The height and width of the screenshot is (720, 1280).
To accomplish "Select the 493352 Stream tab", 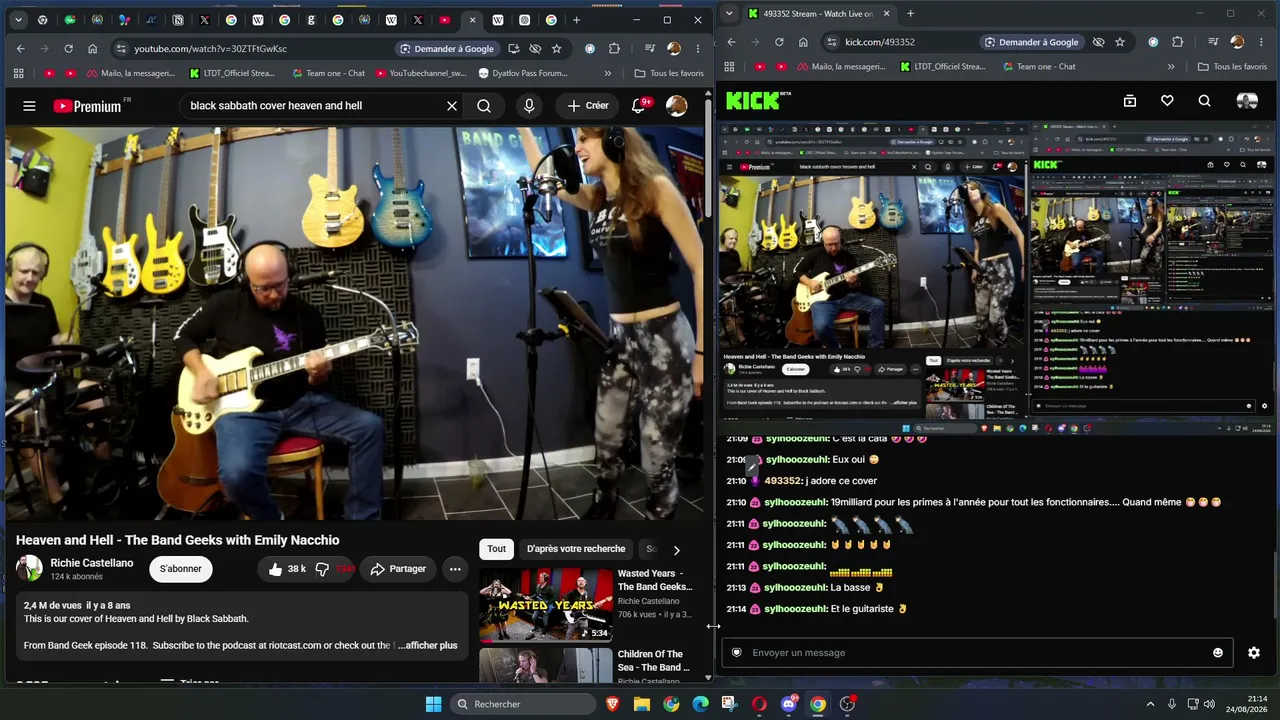I will 819,14.
